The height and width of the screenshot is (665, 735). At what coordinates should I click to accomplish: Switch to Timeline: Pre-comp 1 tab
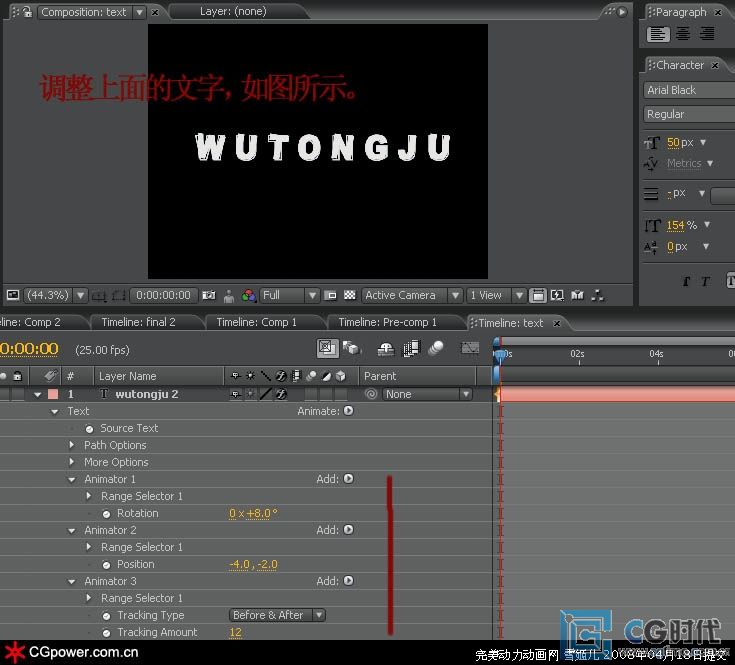pyautogui.click(x=387, y=322)
